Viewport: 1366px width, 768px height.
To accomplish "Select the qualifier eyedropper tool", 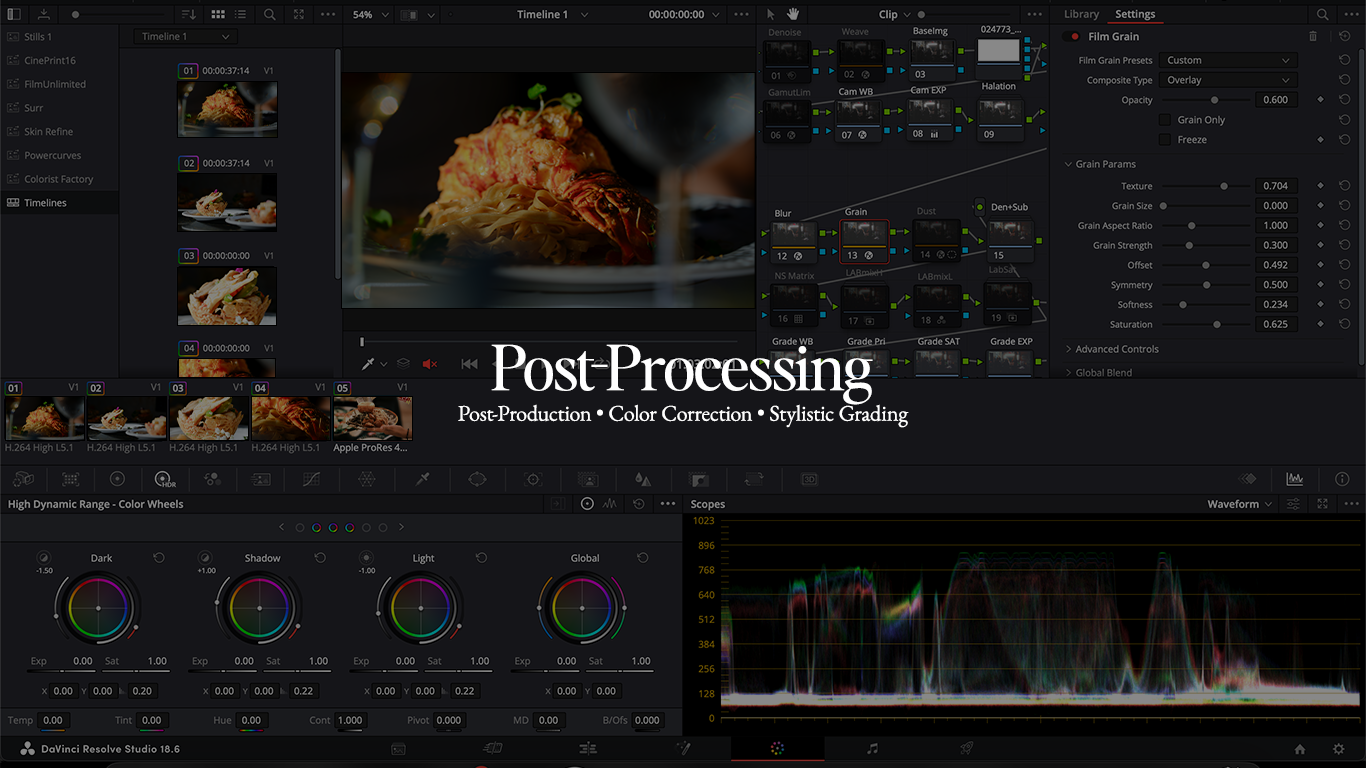I will coord(421,479).
